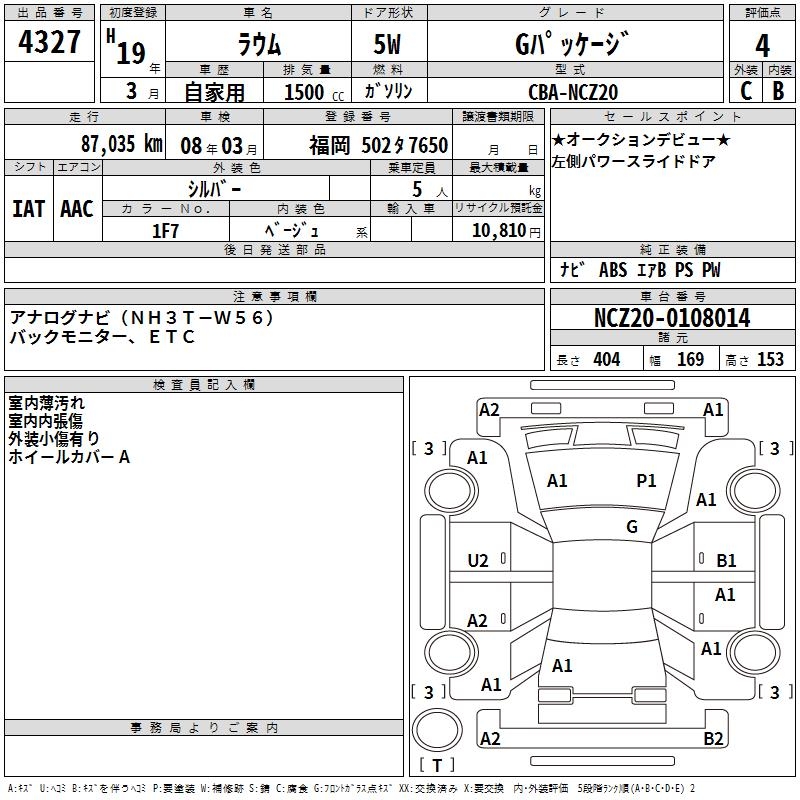
Task: Click the bottom-right wheel circle in damage diagram
Action: pyautogui.click(x=754, y=653)
